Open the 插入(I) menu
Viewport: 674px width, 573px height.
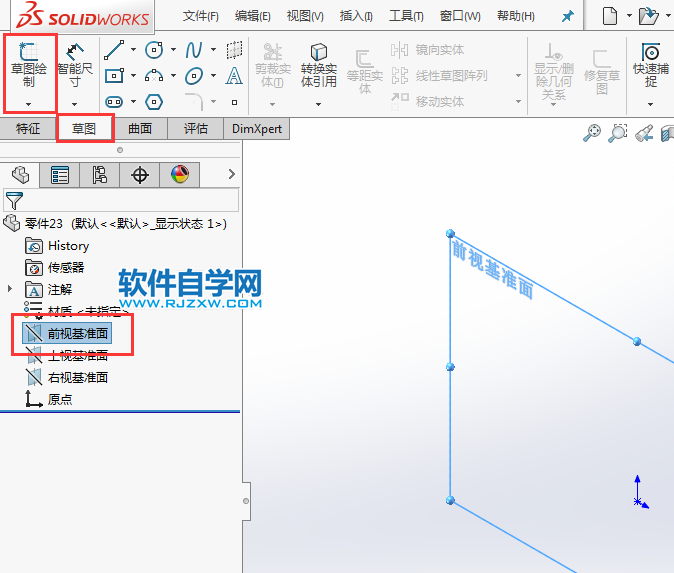point(356,16)
